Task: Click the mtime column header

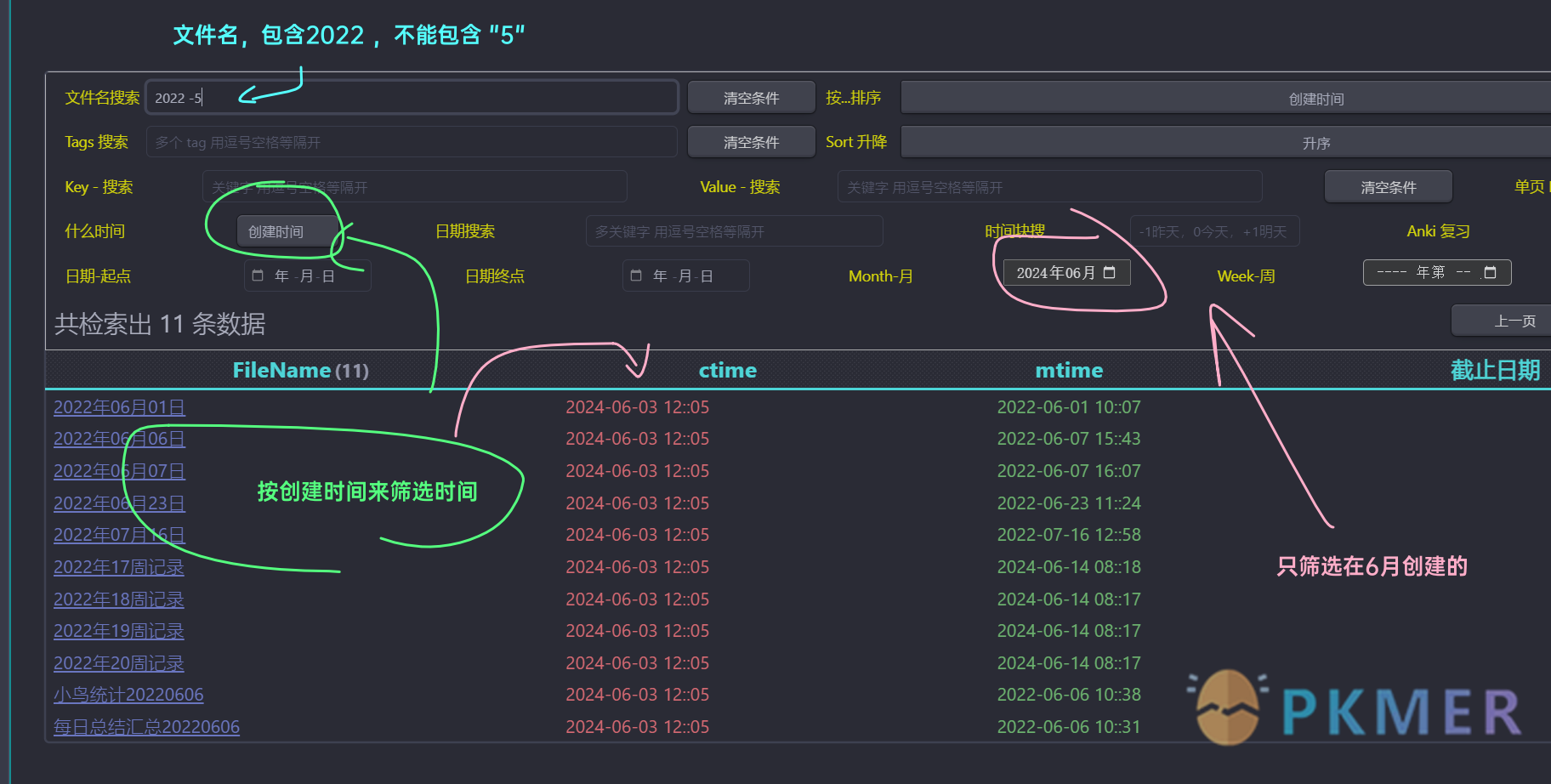Action: click(x=1069, y=371)
